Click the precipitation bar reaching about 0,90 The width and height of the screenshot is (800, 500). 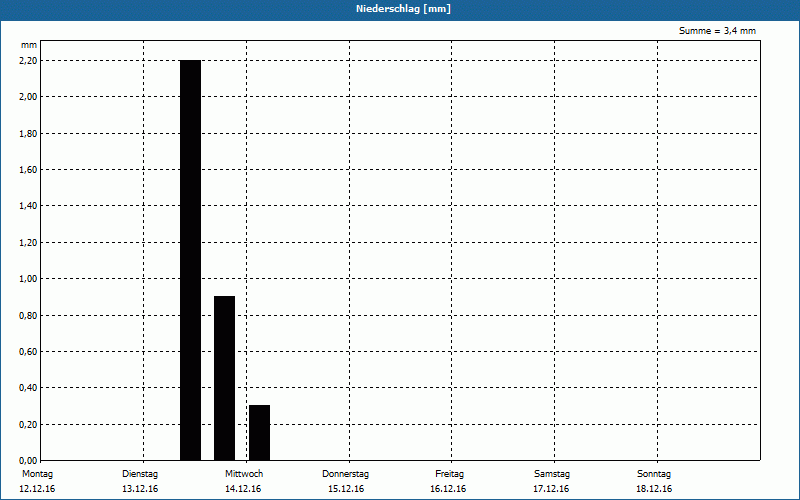(224, 378)
